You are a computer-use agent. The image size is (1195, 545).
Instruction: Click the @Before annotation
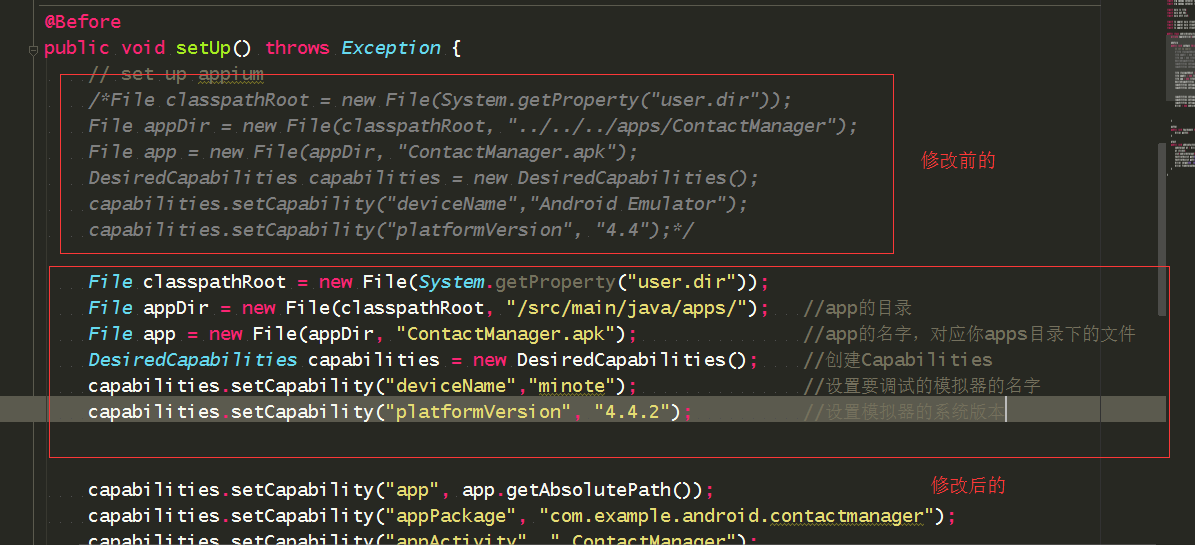(82, 21)
